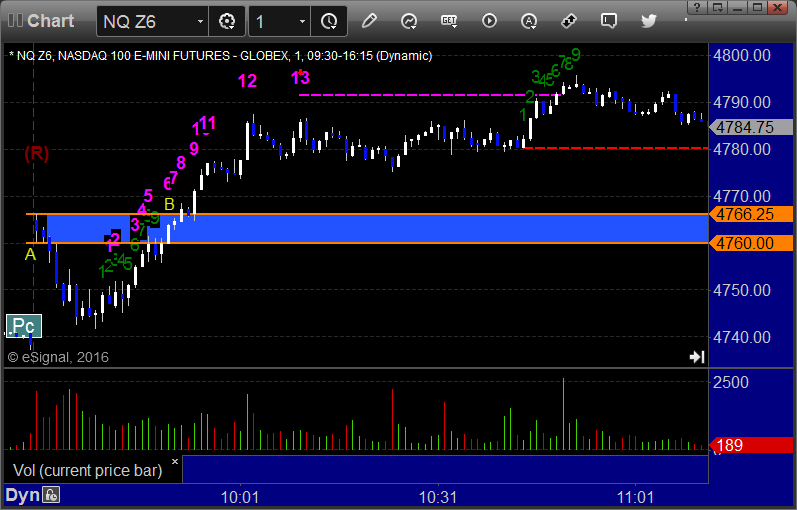Viewport: 797px width, 510px height.
Task: Jump to latest bar arrow icon
Action: tap(697, 357)
